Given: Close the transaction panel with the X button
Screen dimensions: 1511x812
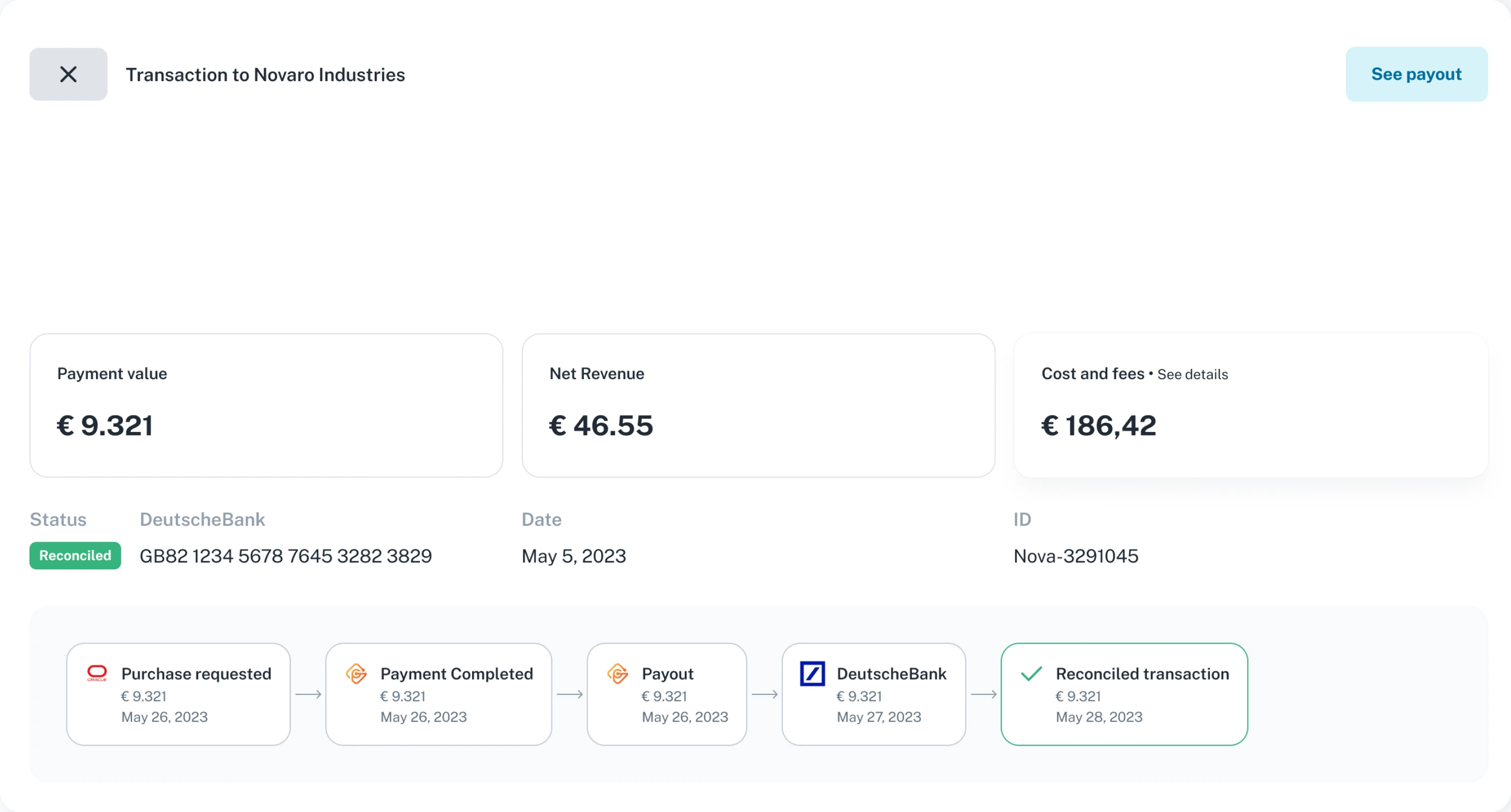Looking at the screenshot, I should click(68, 75).
